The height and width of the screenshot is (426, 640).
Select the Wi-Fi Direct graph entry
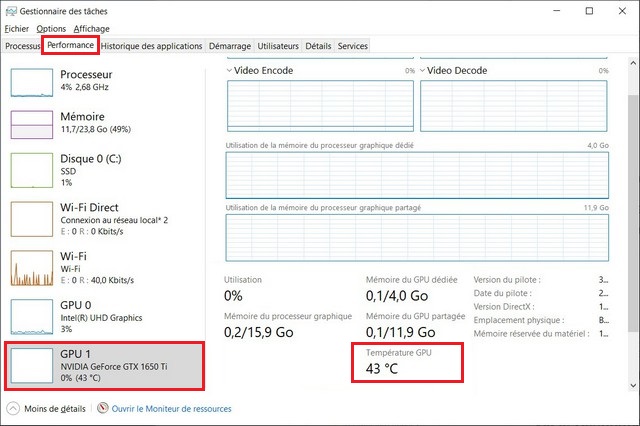click(x=32, y=217)
